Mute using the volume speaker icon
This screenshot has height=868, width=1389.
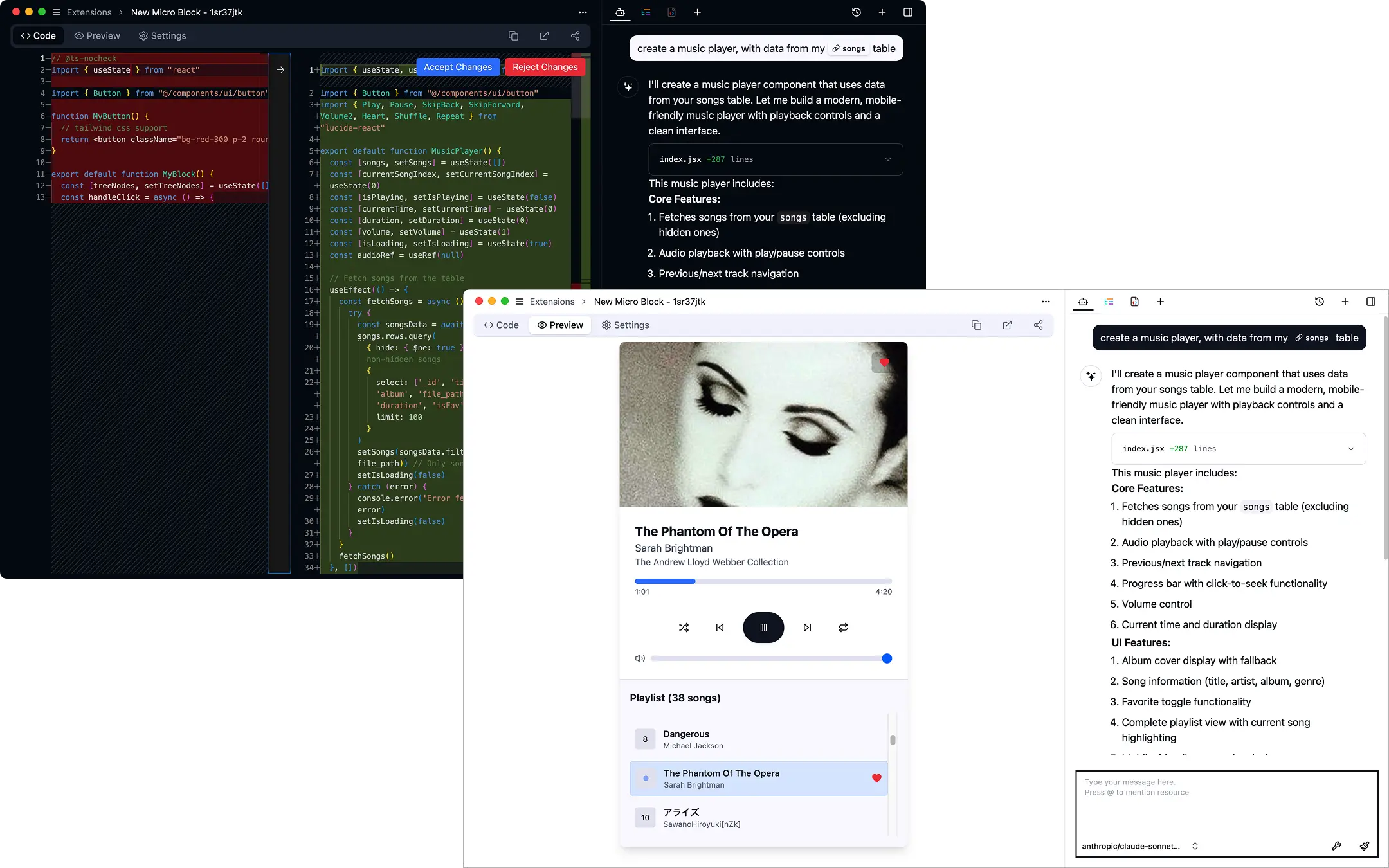(x=640, y=658)
